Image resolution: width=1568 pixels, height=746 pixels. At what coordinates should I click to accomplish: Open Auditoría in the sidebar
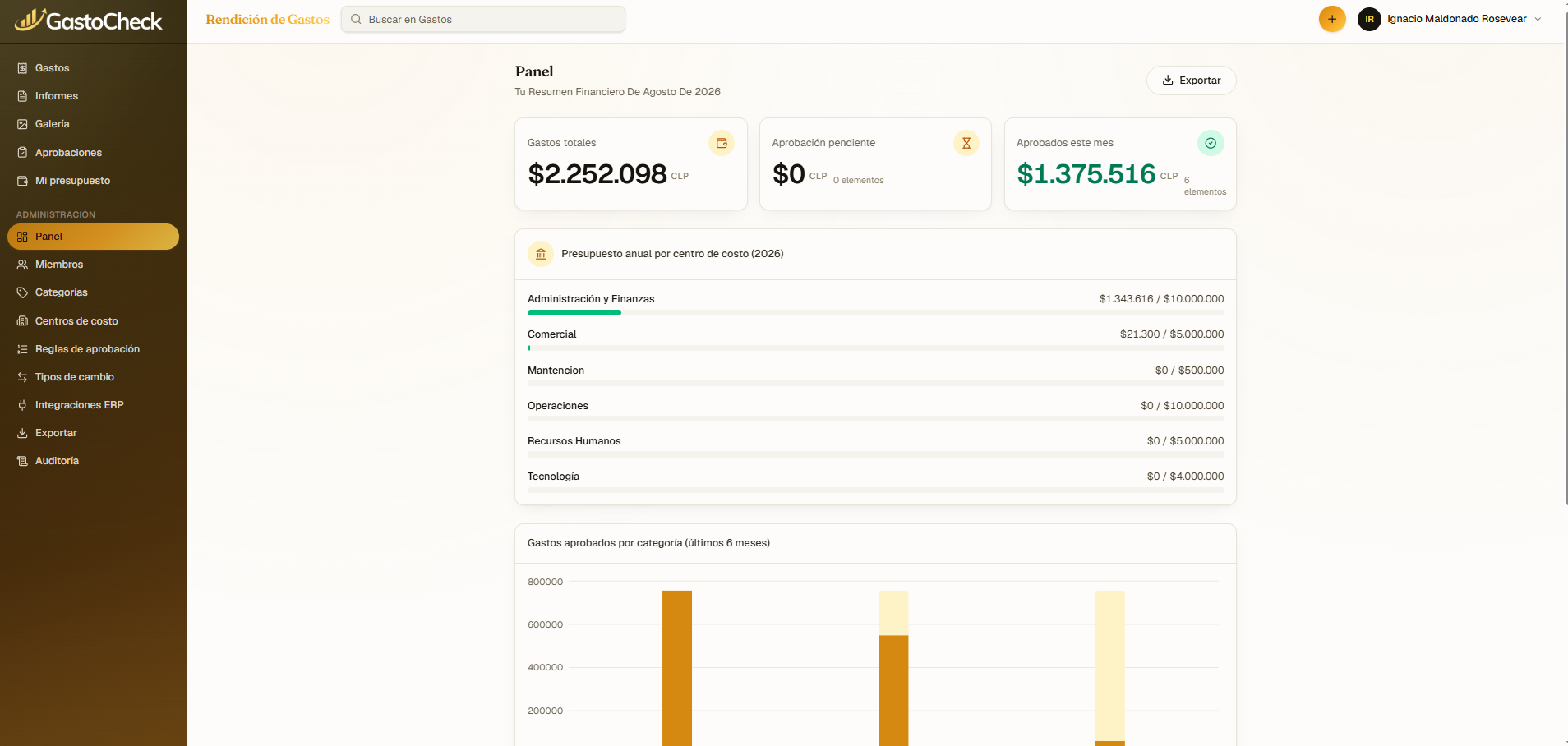[93, 461]
